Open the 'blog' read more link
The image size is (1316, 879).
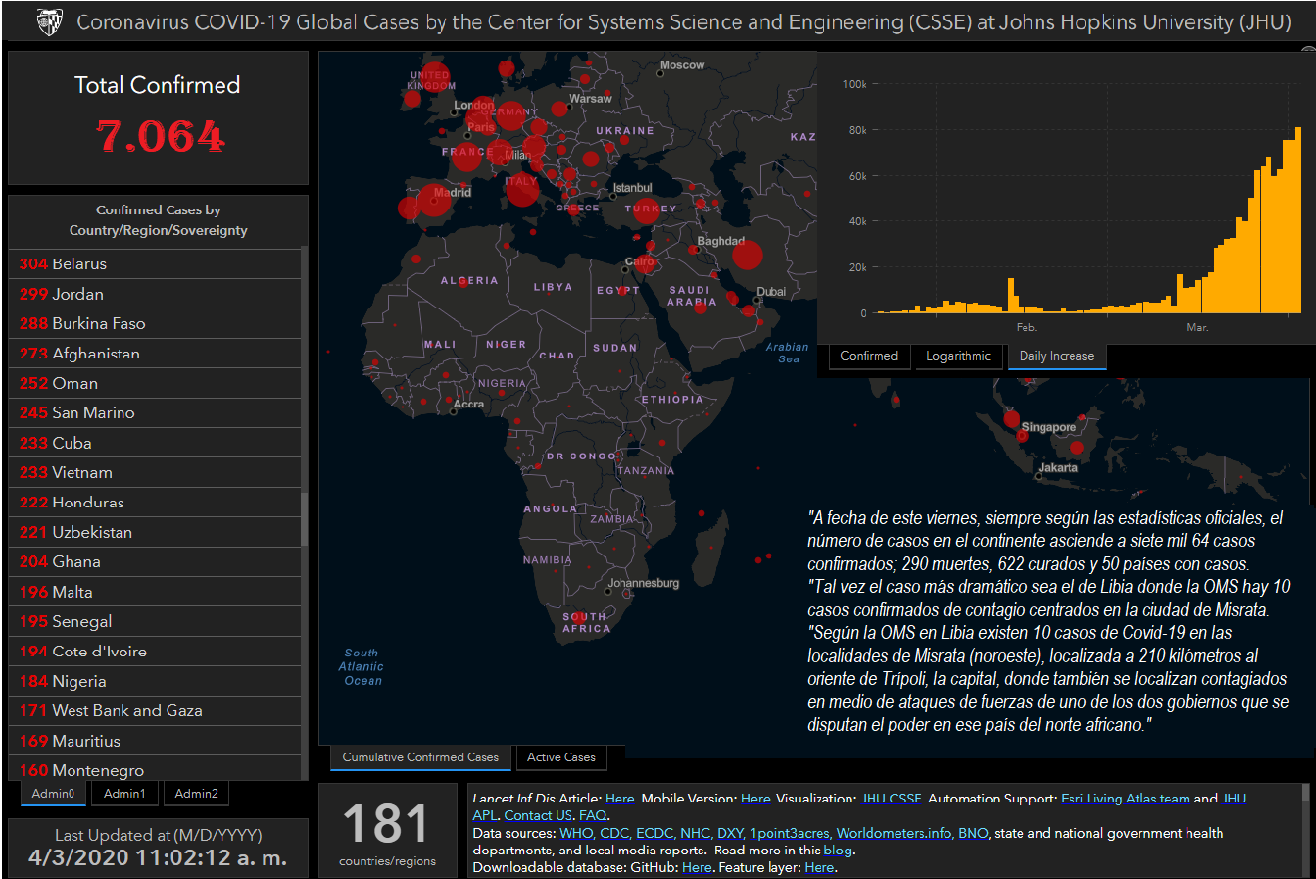pos(837,850)
